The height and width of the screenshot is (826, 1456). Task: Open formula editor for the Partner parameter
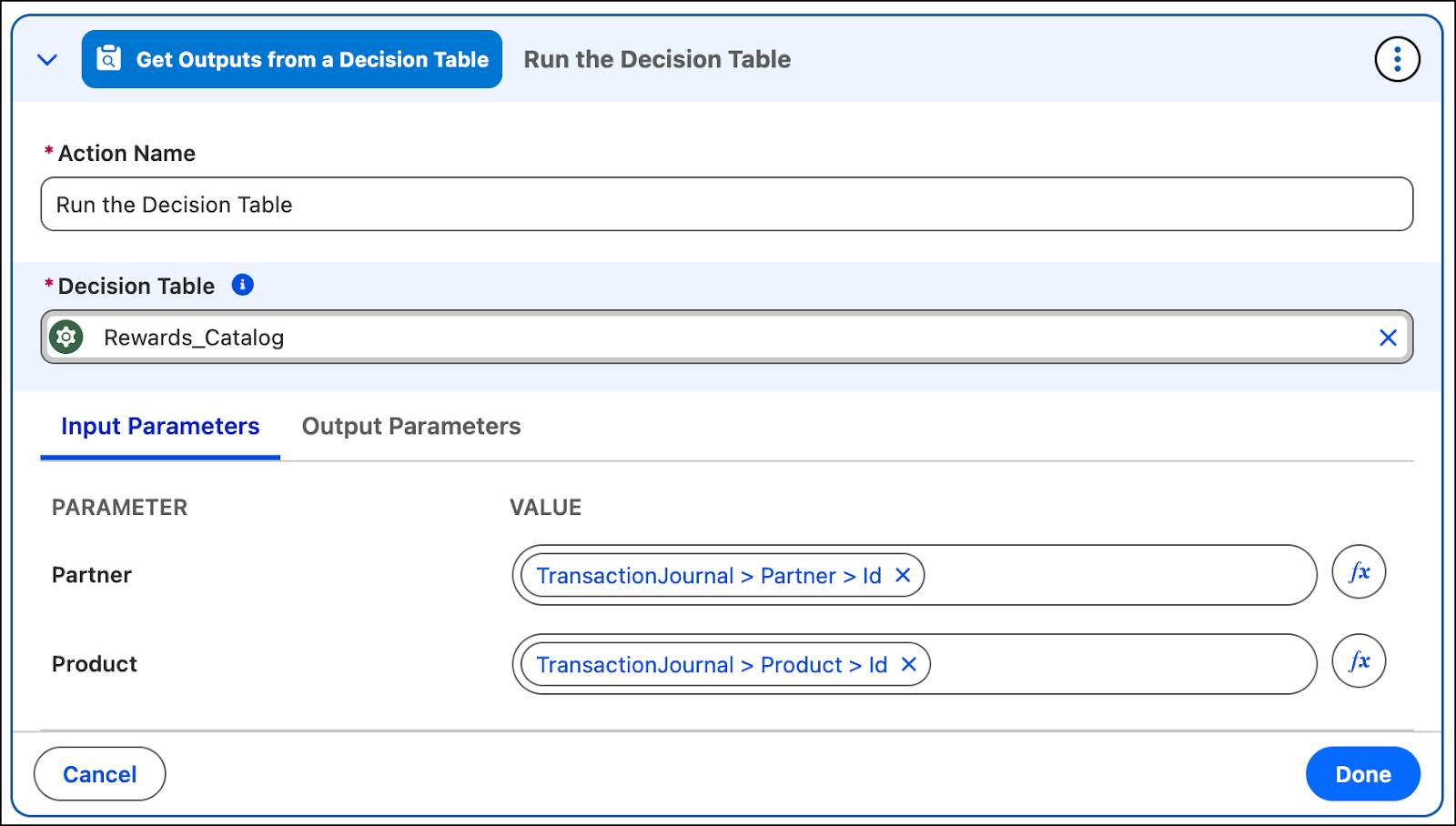point(1358,572)
